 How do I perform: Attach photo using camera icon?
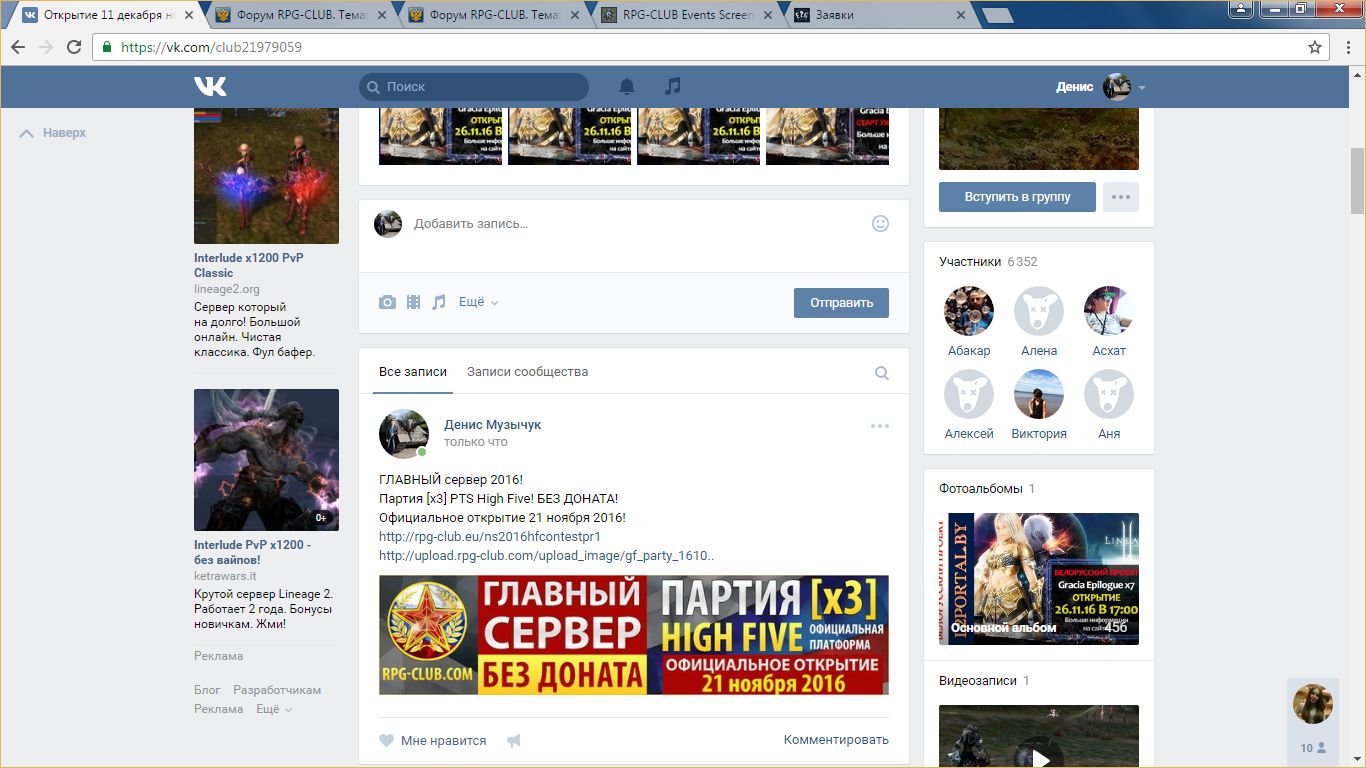[387, 302]
